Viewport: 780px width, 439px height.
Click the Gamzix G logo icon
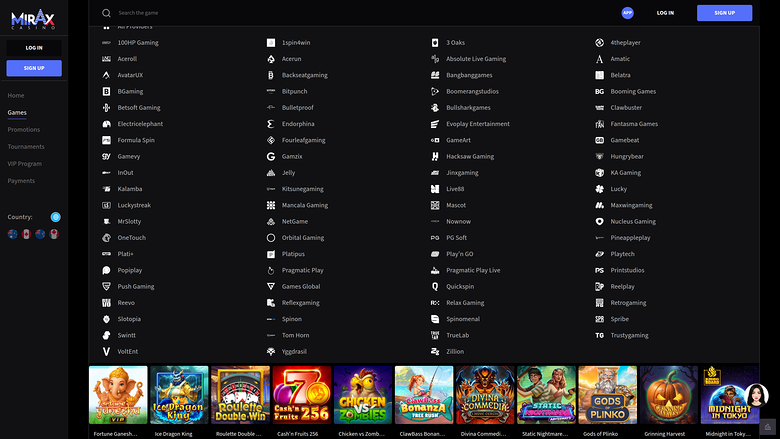(270, 157)
